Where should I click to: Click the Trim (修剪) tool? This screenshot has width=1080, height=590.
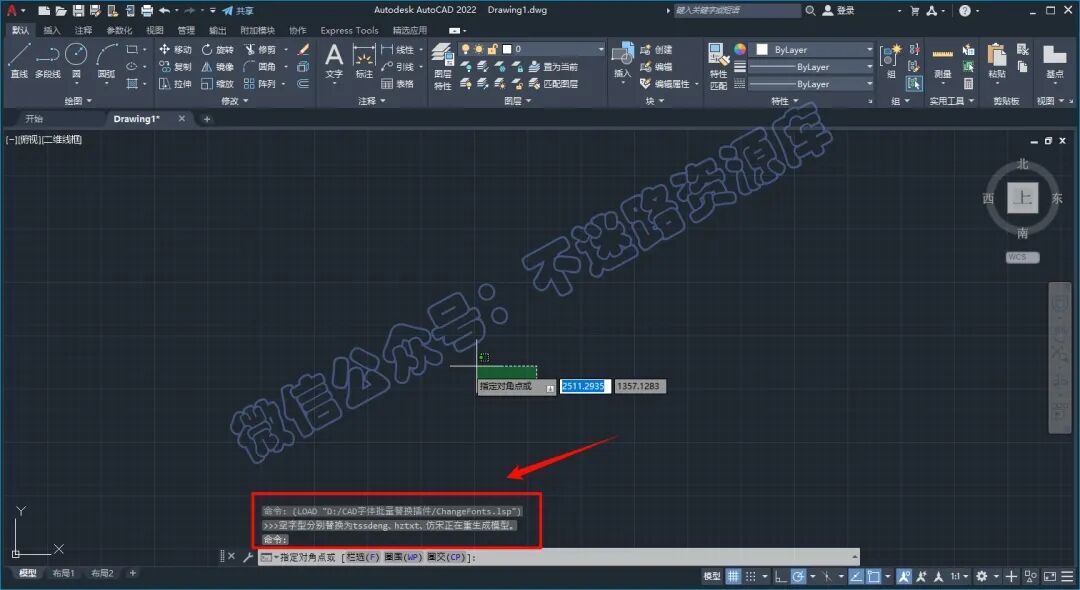(x=260, y=50)
